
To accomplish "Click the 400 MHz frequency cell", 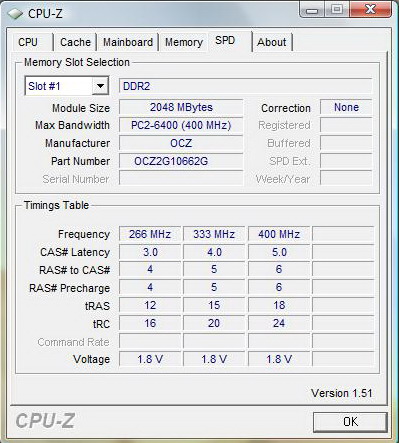I will (279, 234).
